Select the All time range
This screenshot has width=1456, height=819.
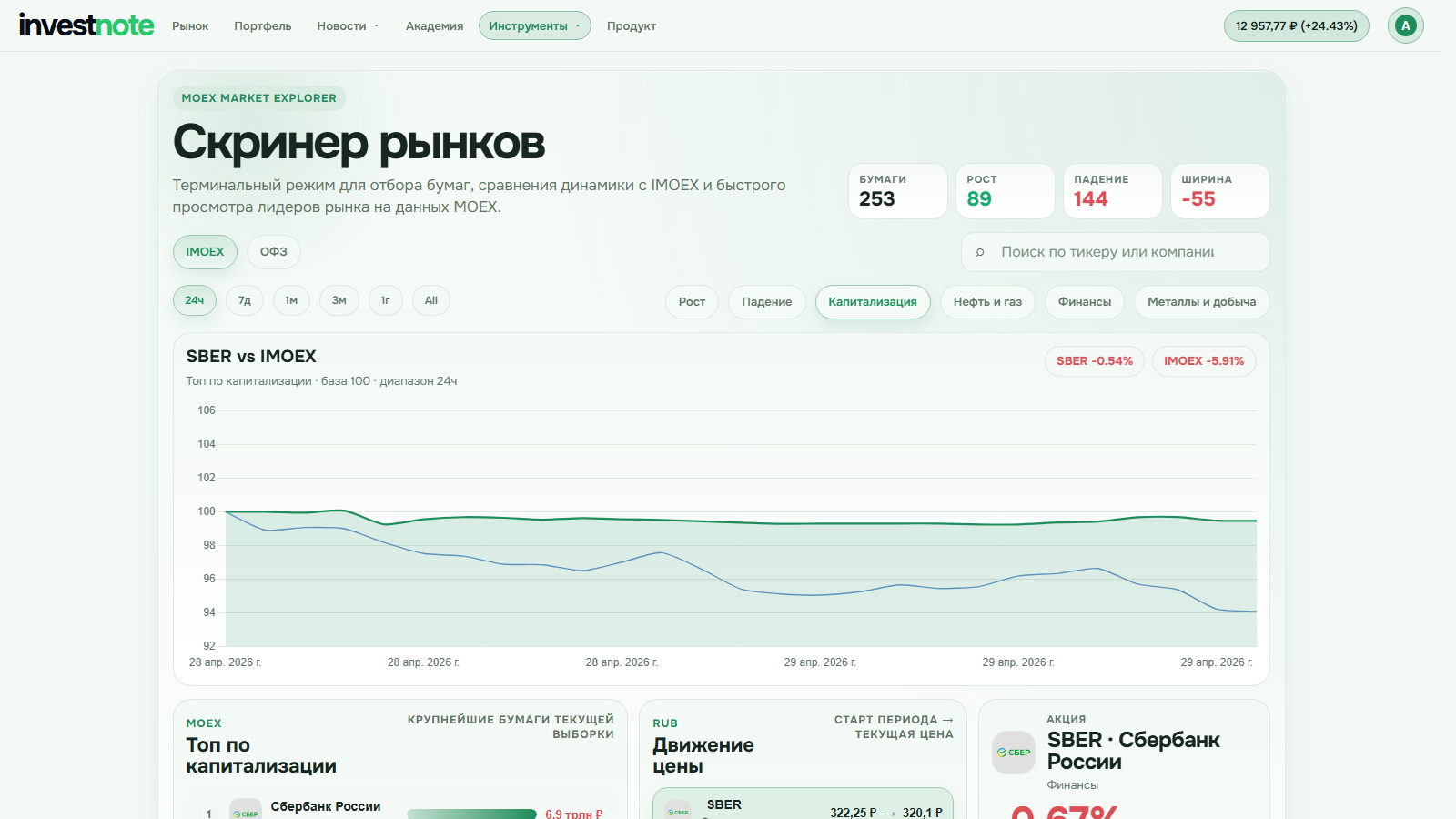pyautogui.click(x=431, y=300)
